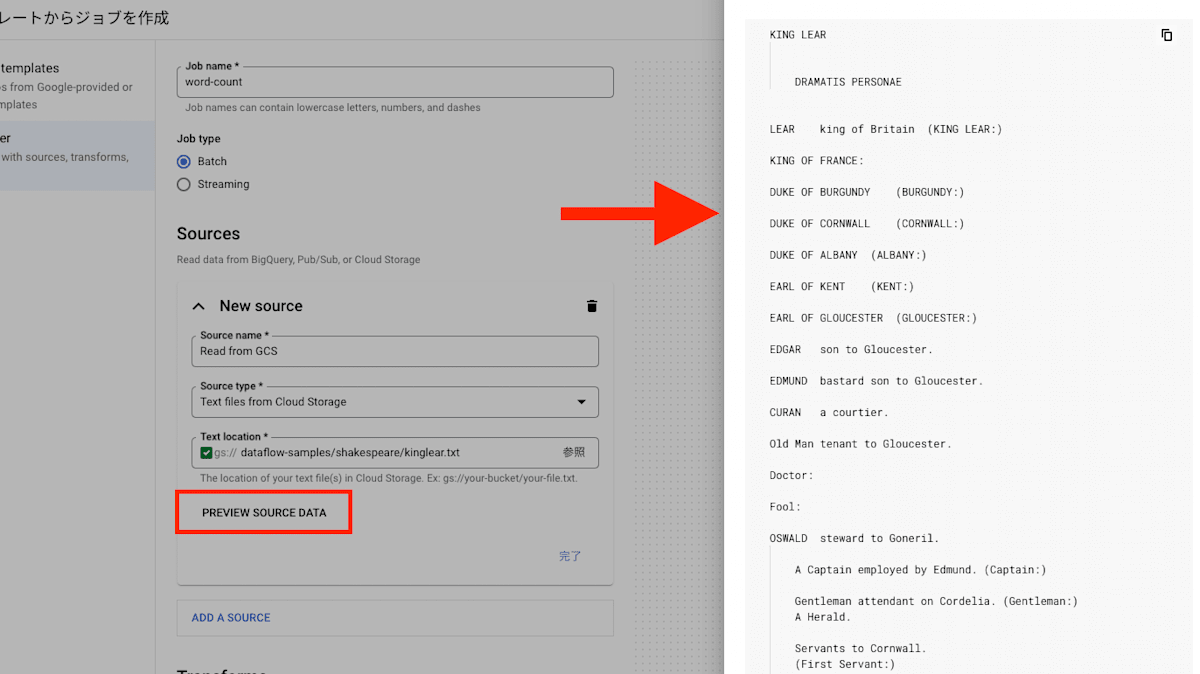Select the 'EARL OF GLOUCESTER' line
Viewport: 1200px width, 674px height.
coord(873,318)
